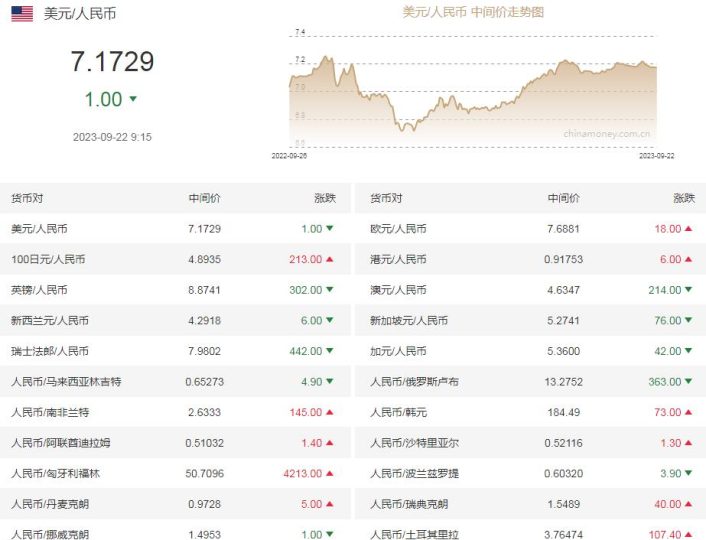Click green down arrow next to 442.00

[x=330, y=351]
